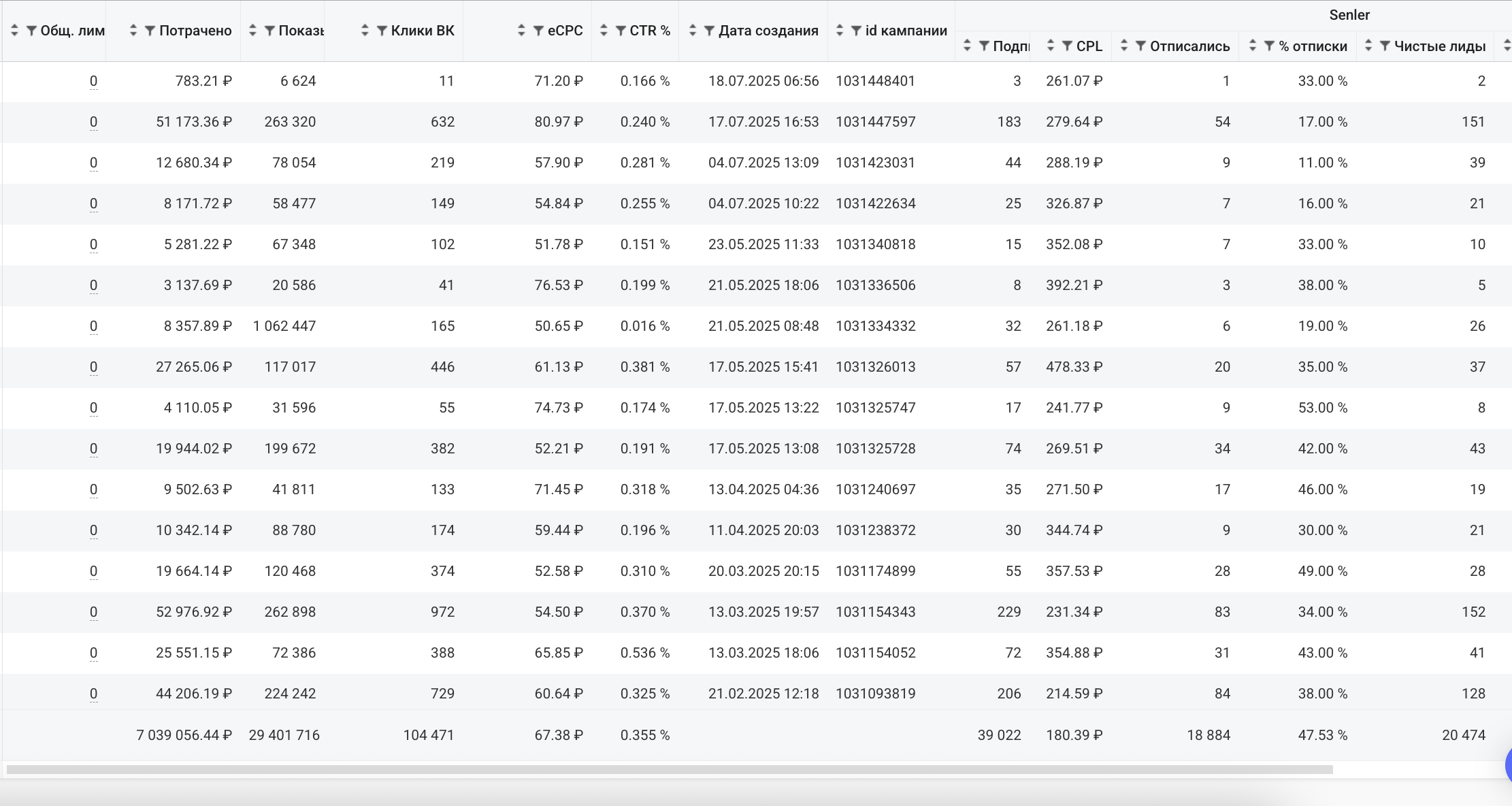Sort by Потрачено using sort arrows

[133, 31]
